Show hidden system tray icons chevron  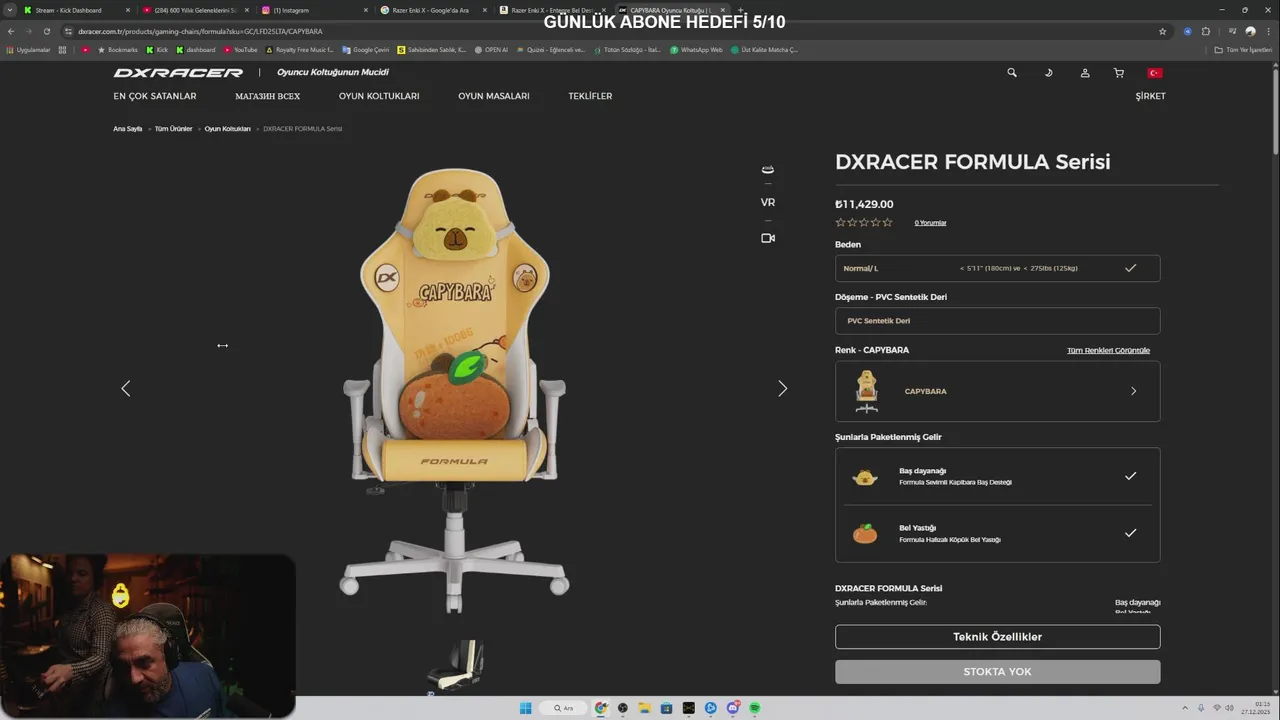click(x=1185, y=708)
